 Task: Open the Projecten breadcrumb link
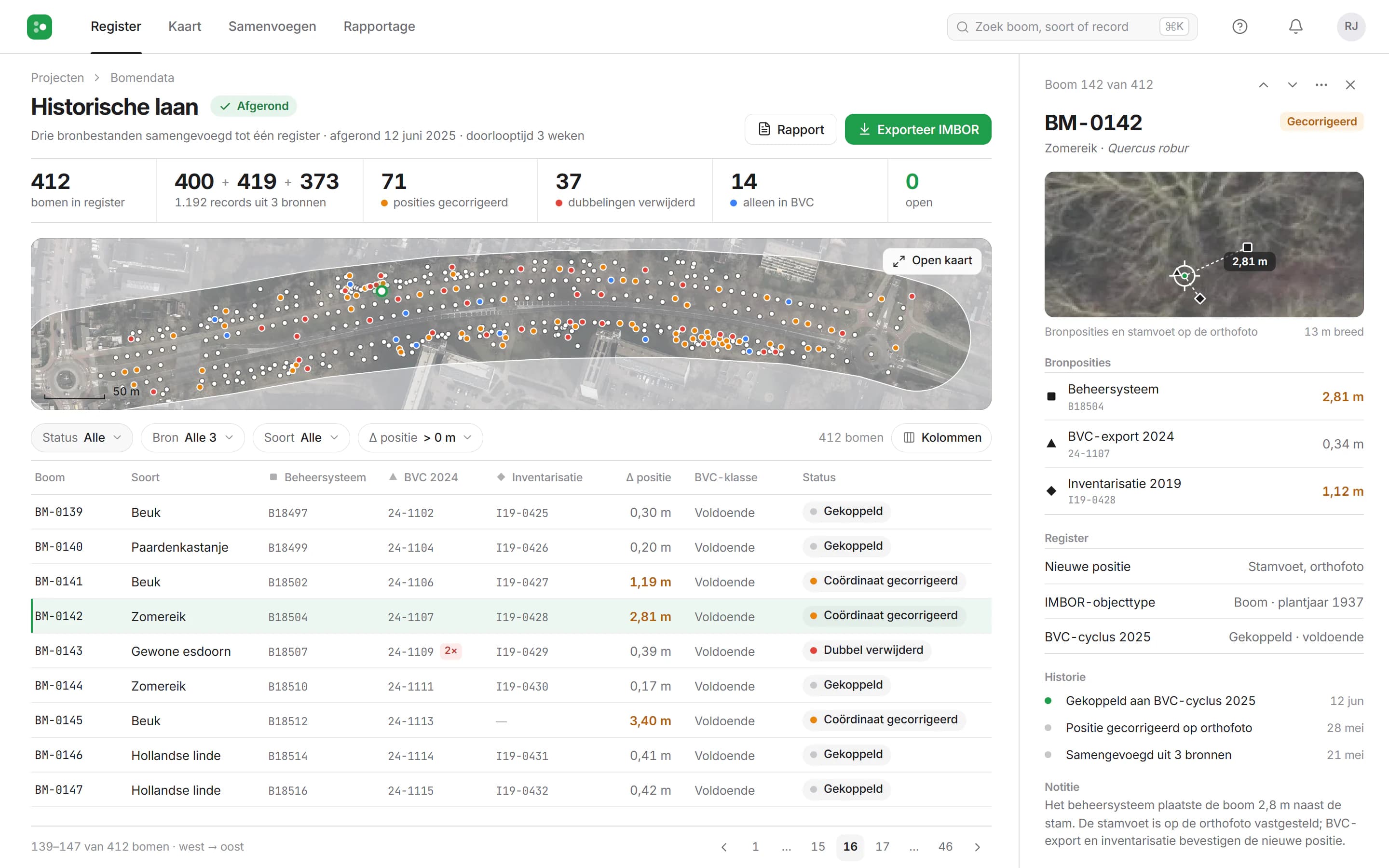[57, 78]
